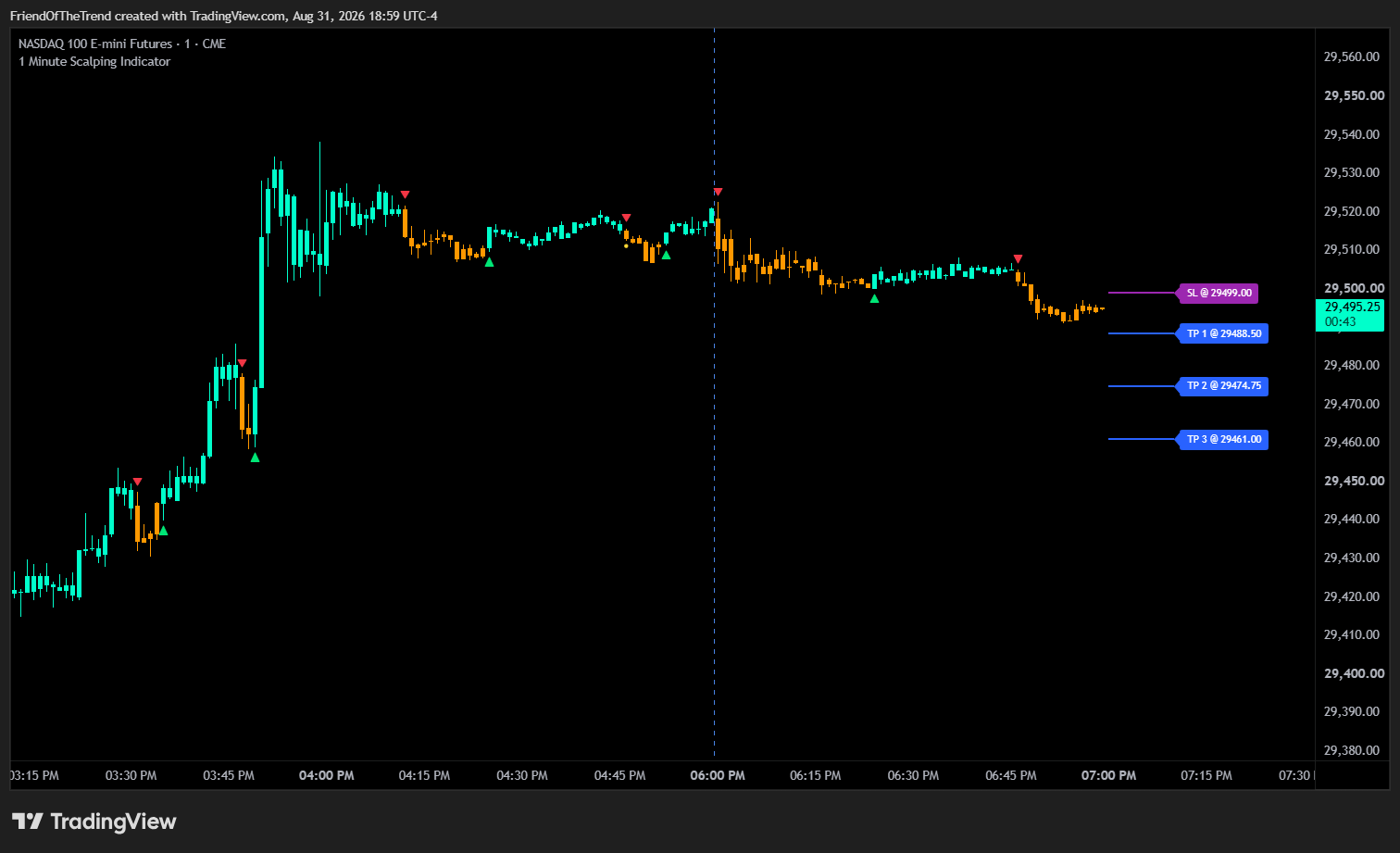Click the TradingView logo at the bottom

pos(94,822)
